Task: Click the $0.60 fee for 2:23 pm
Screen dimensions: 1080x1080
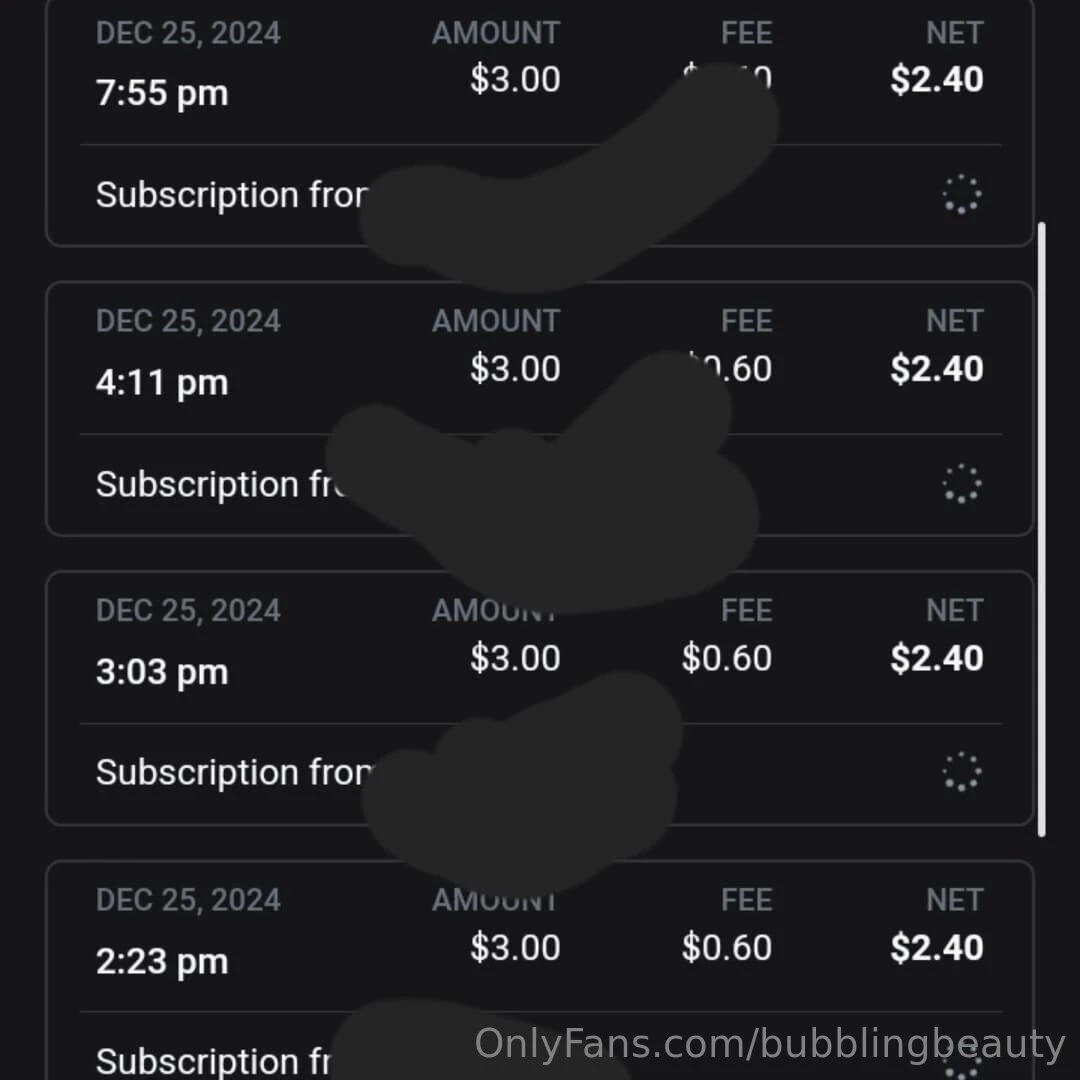Action: [726, 947]
